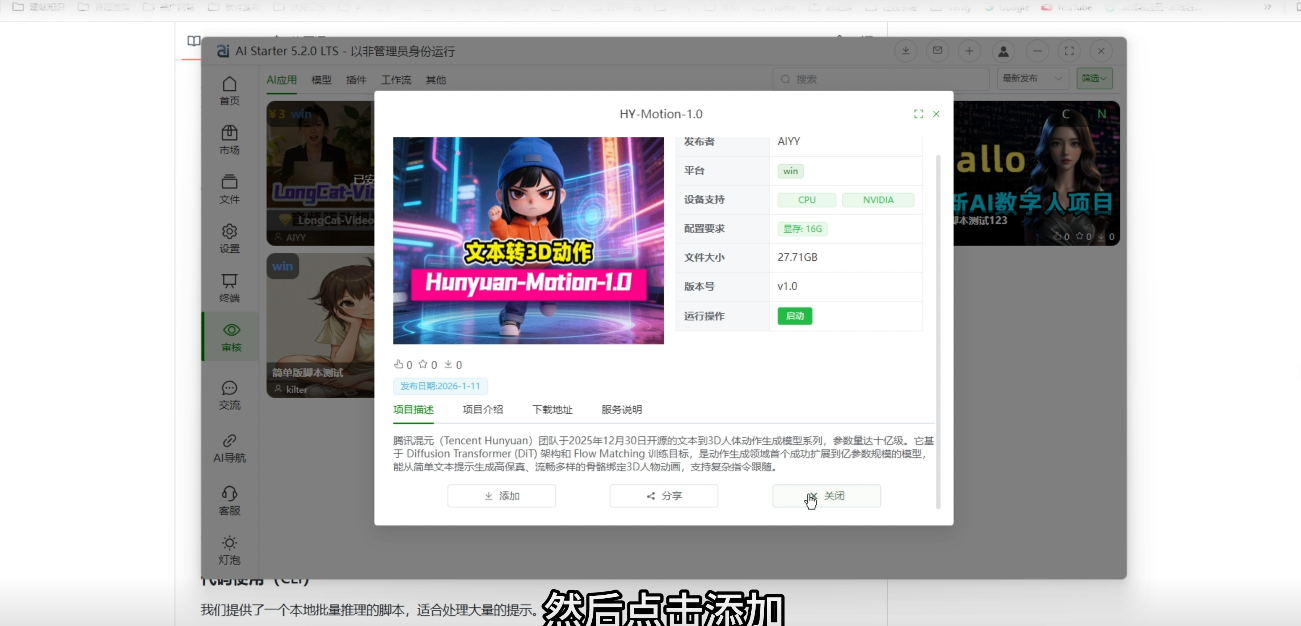Click the 显存: 16G requirement tag
1301x626 pixels.
pyautogui.click(x=803, y=229)
